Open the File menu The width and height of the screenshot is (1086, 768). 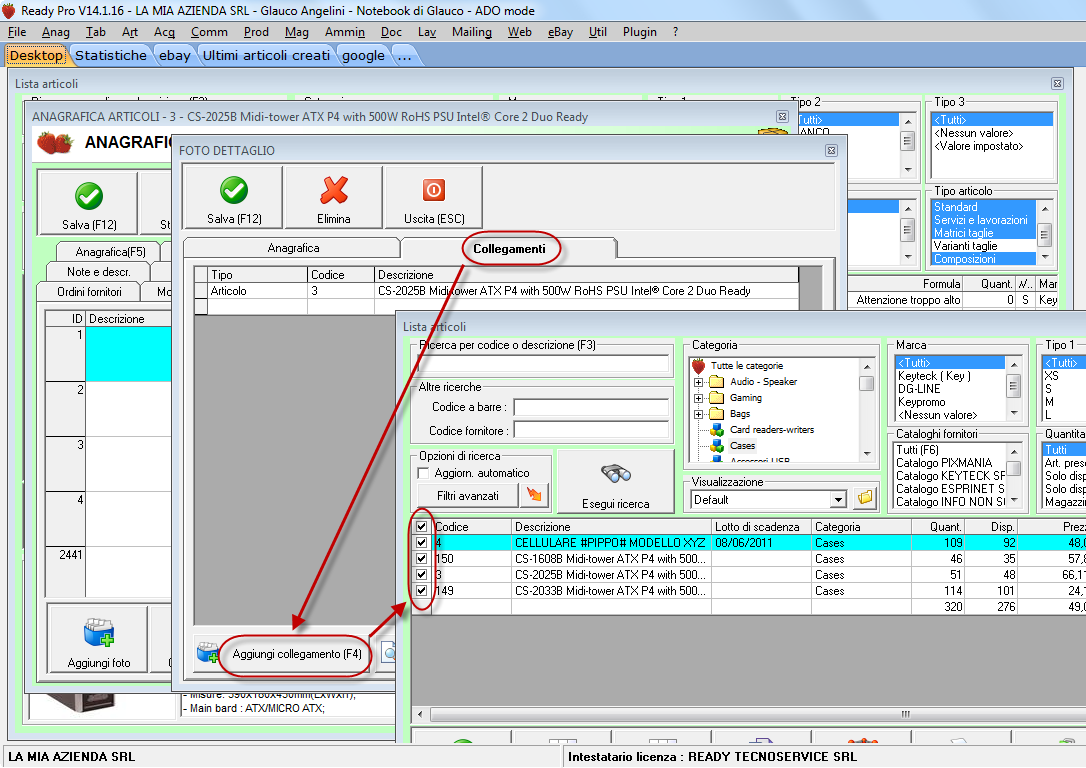(x=17, y=32)
